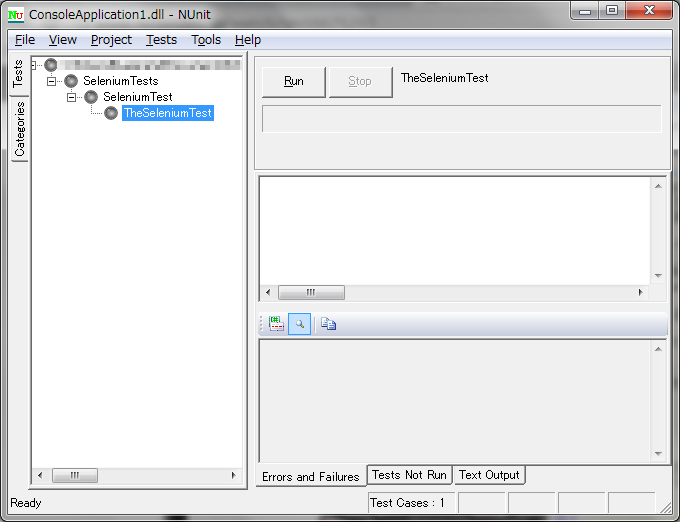Click the gray status circle beside SeleniumTest class
Screen dimensions: 680x522
point(91,97)
